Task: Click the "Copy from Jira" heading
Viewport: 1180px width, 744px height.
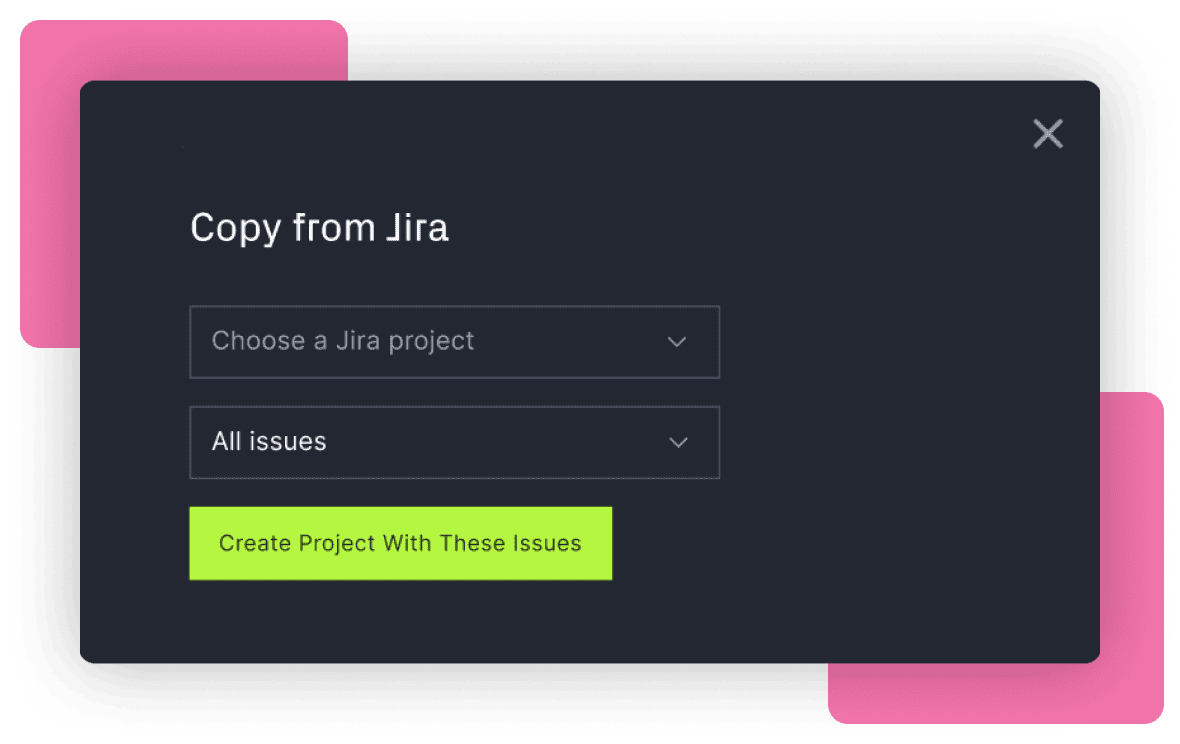Action: point(319,228)
